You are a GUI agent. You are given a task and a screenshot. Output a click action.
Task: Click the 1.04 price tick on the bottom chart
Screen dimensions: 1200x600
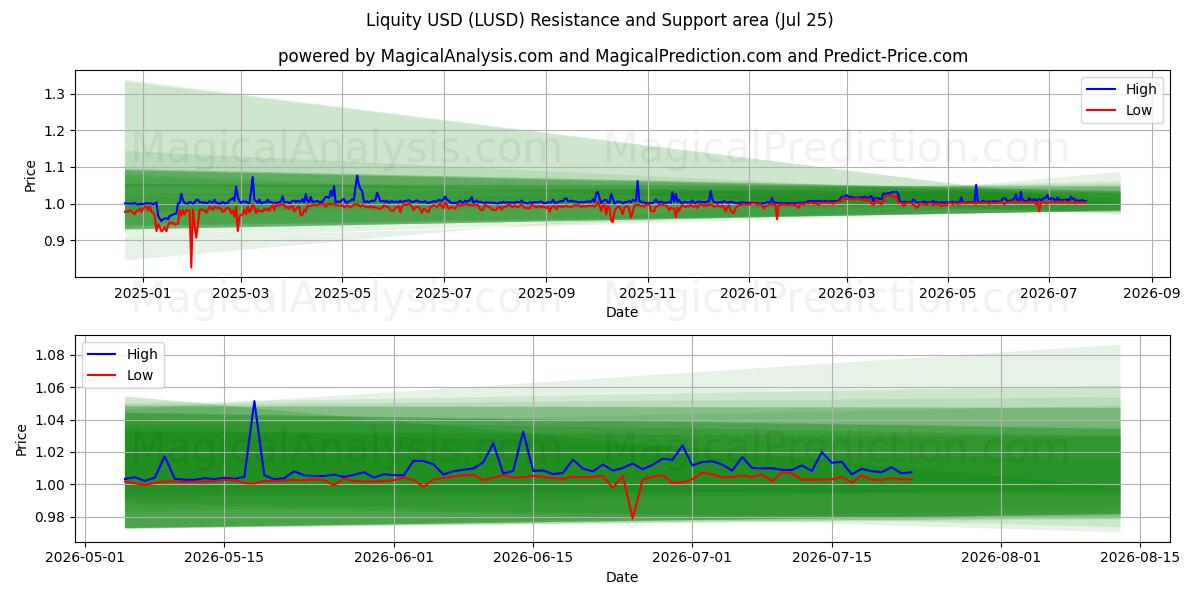51,420
